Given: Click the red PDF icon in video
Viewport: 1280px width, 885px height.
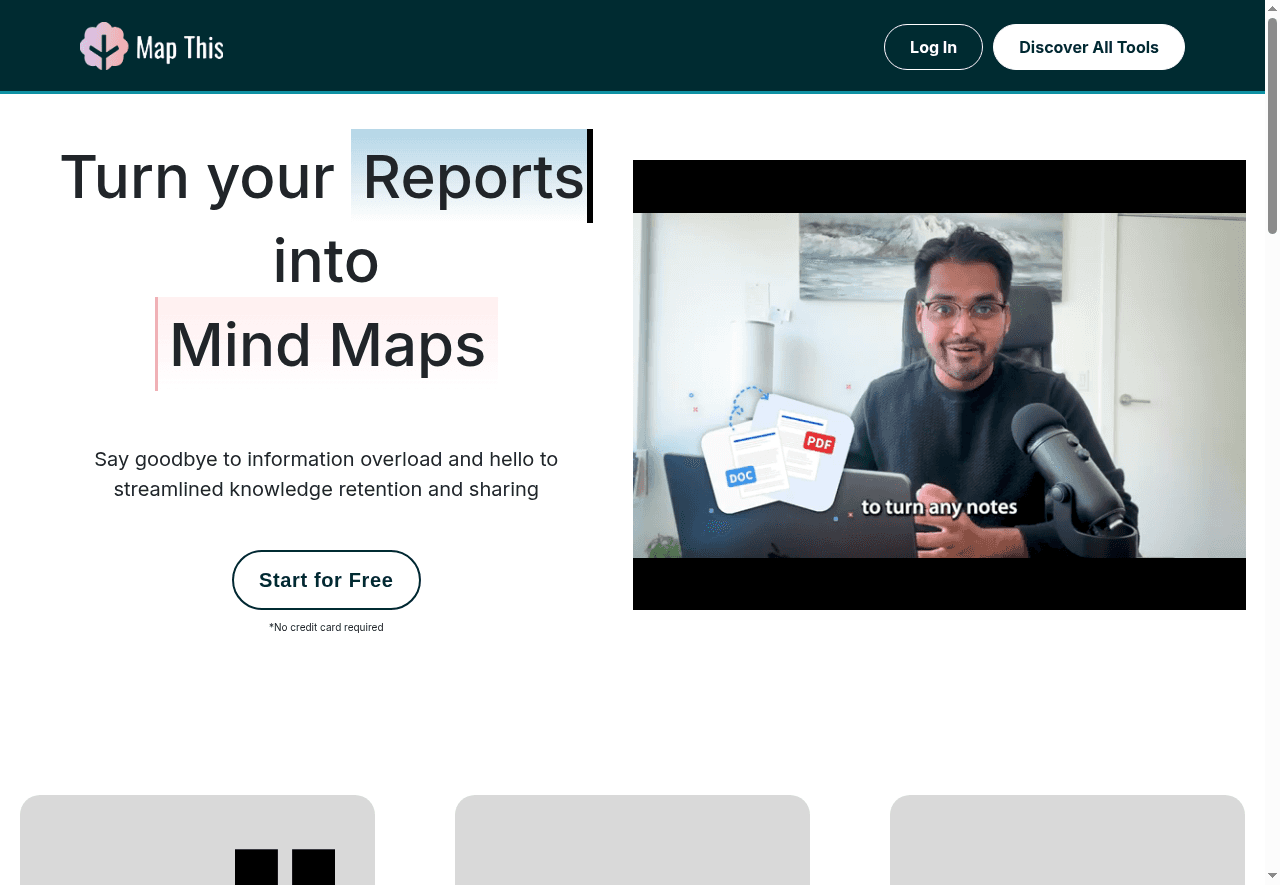Looking at the screenshot, I should coord(819,441).
